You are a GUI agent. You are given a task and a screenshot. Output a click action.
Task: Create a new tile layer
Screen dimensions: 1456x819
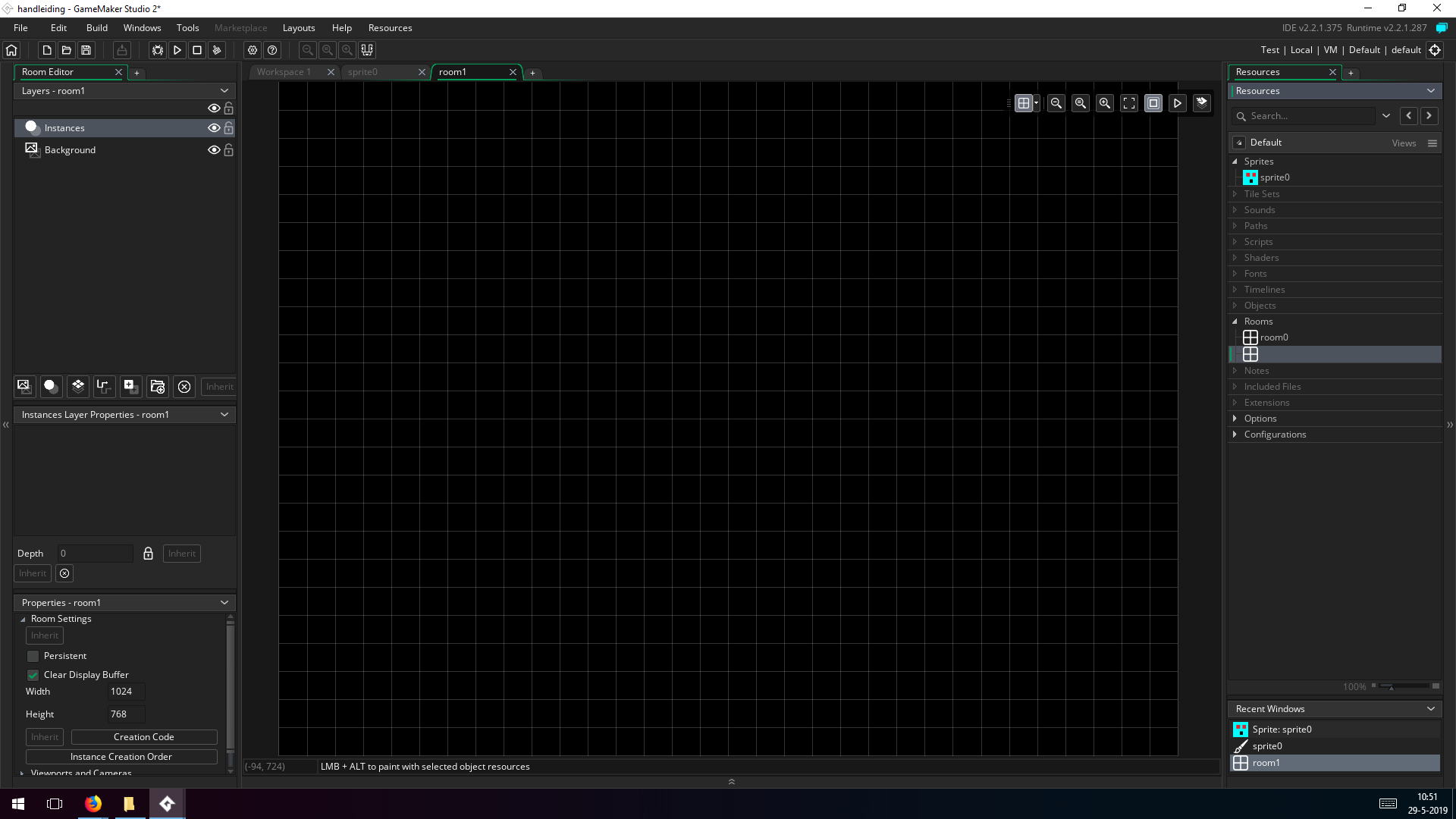[x=78, y=386]
